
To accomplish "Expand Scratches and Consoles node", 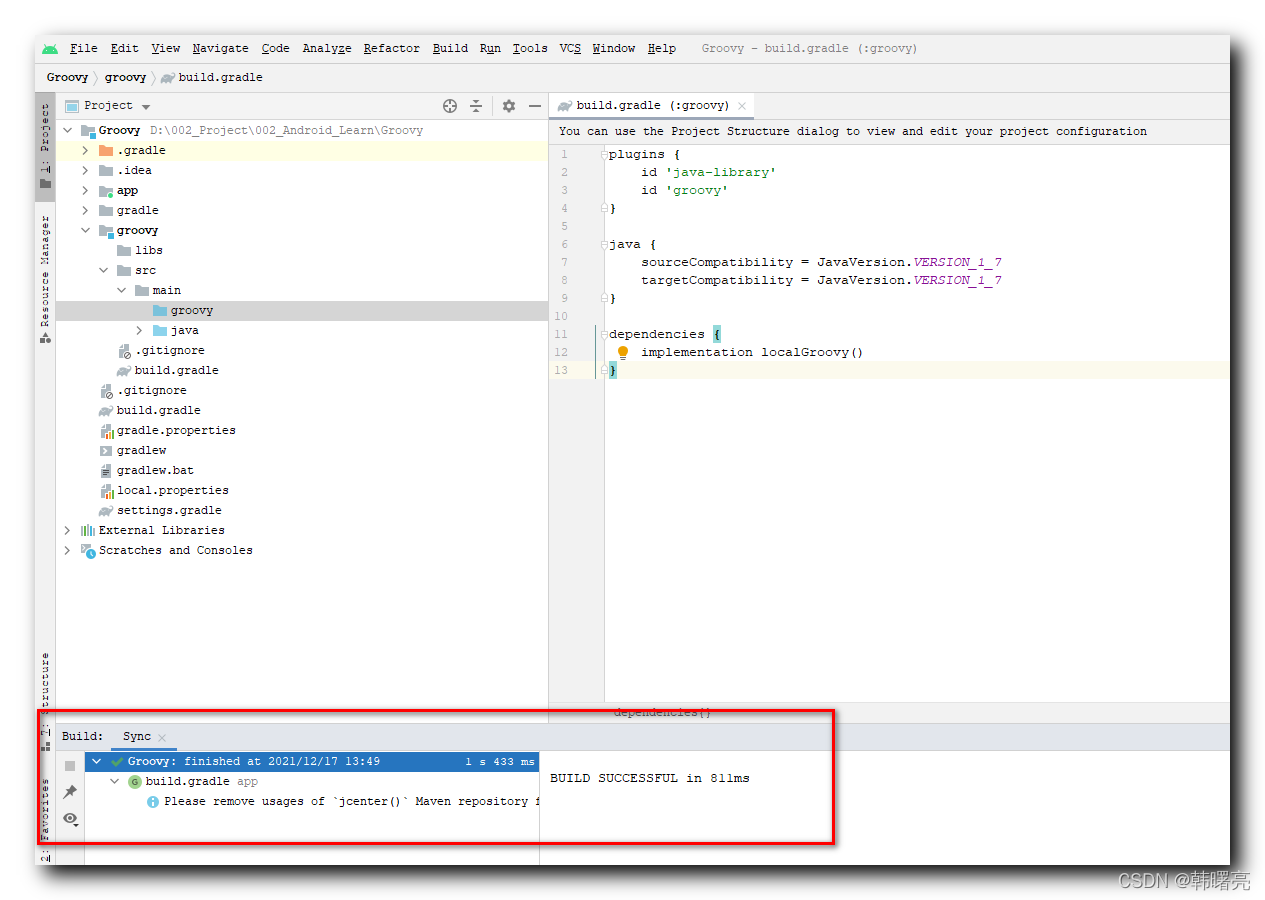I will (67, 550).
